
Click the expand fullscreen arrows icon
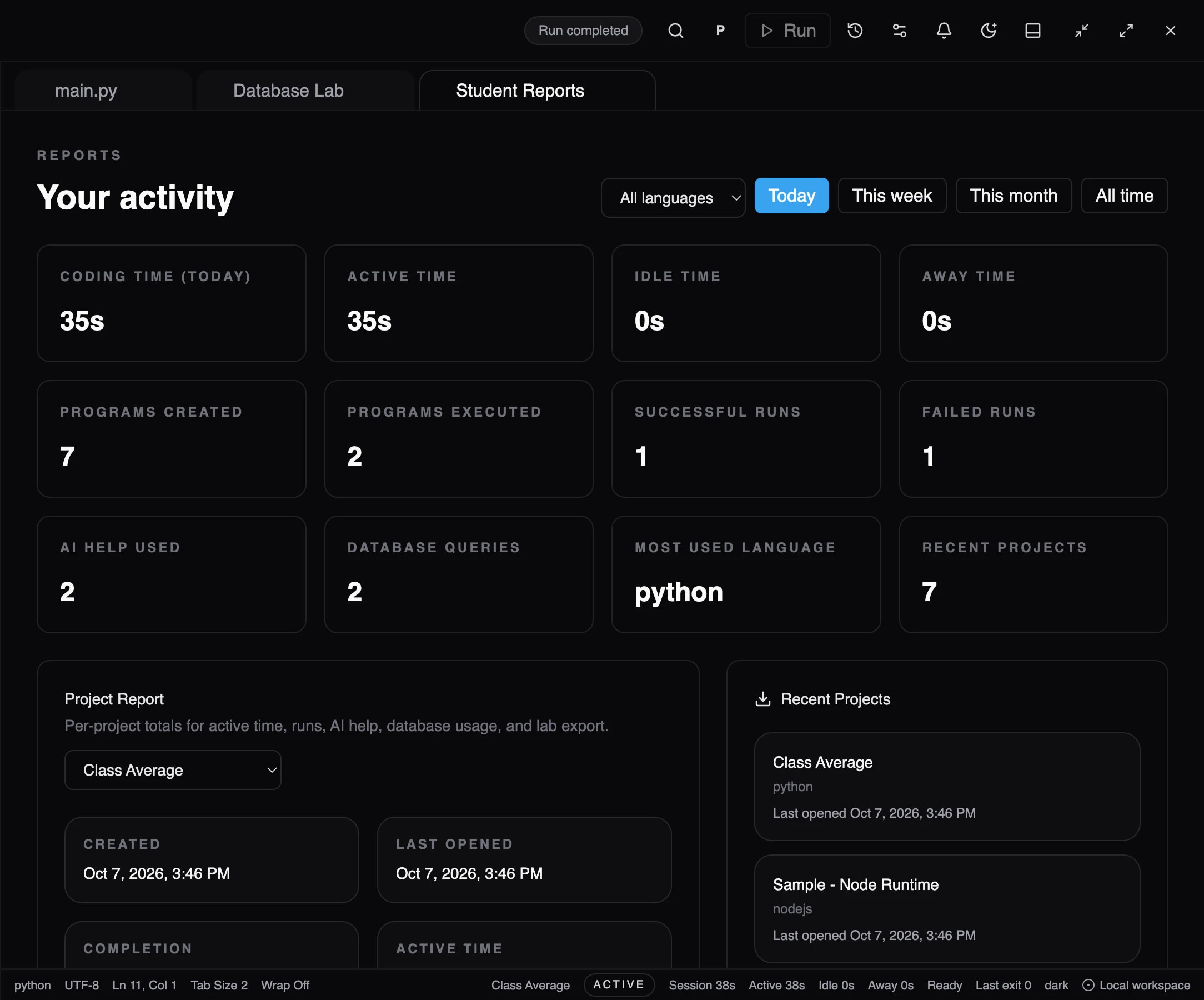pos(1126,31)
